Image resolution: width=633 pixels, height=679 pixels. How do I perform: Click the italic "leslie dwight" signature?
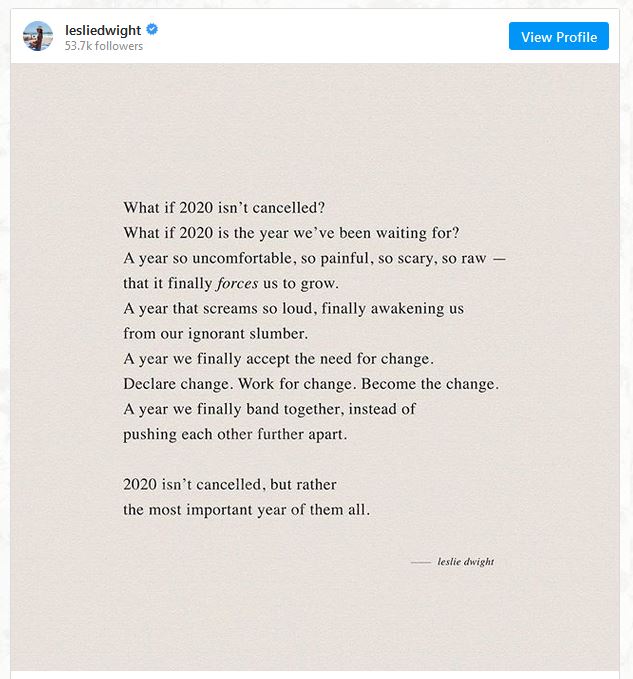pos(465,562)
